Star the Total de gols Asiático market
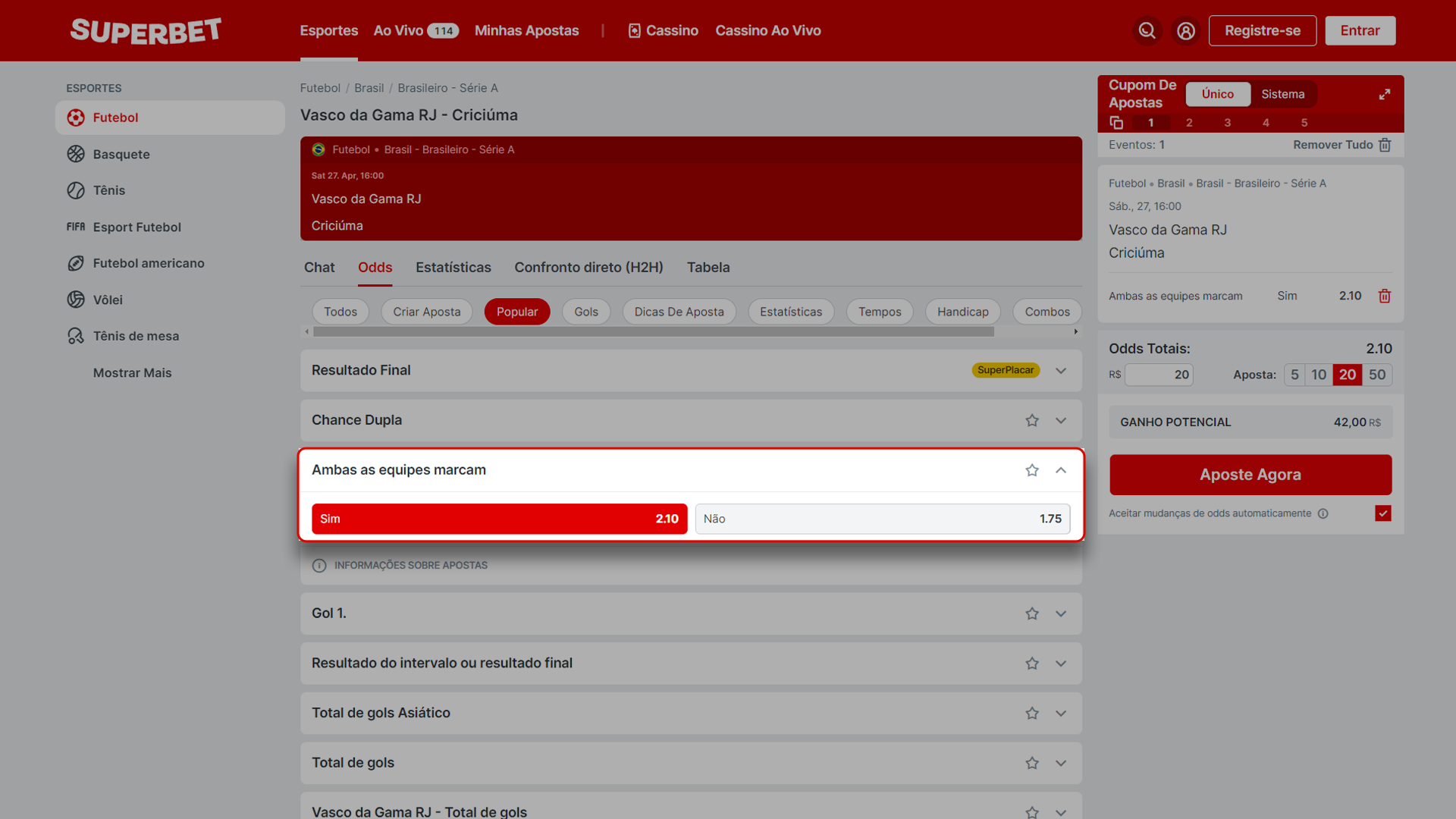This screenshot has width=1456, height=819. (1032, 714)
